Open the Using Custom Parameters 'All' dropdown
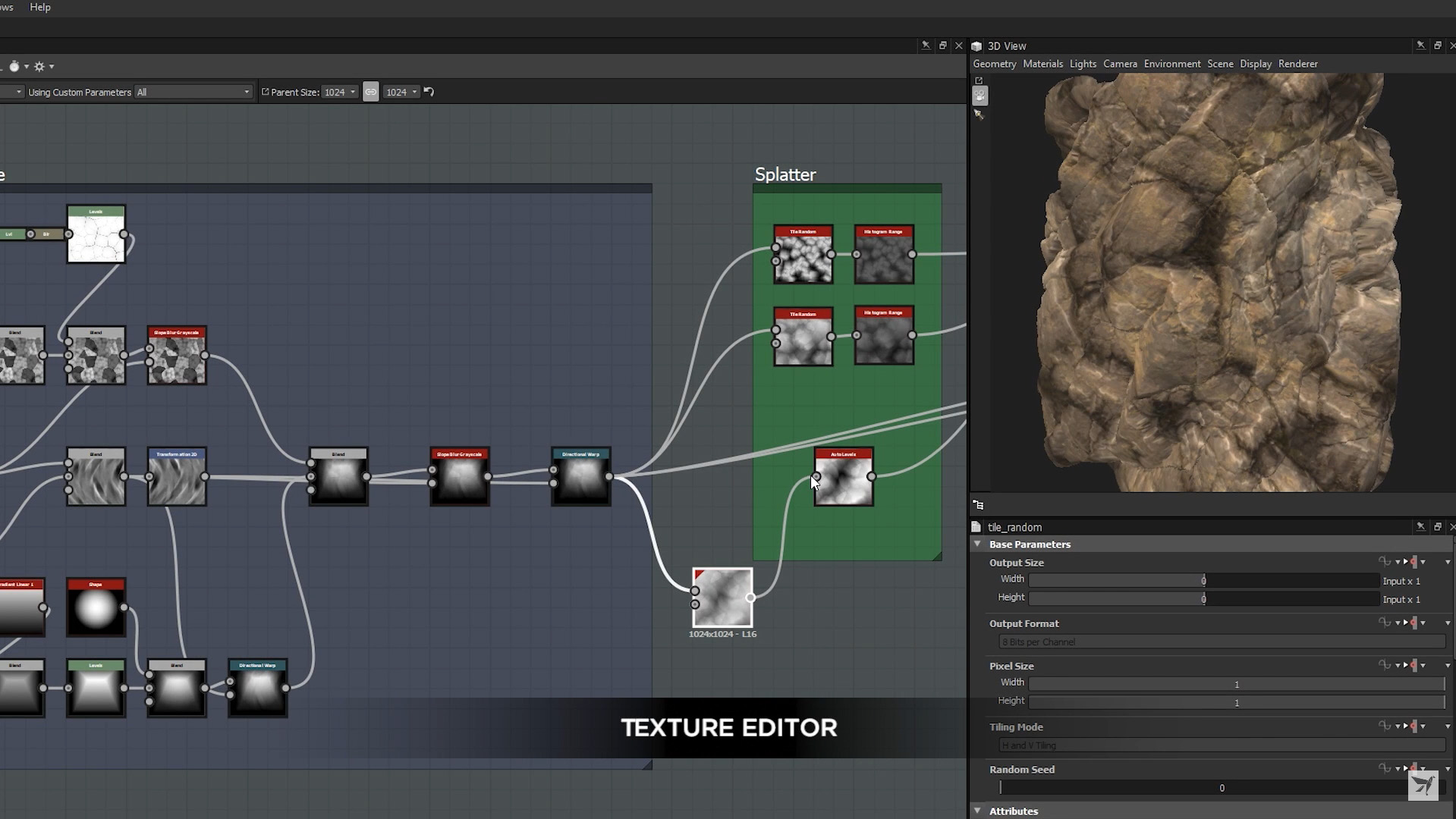The width and height of the screenshot is (1456, 819). (x=193, y=92)
